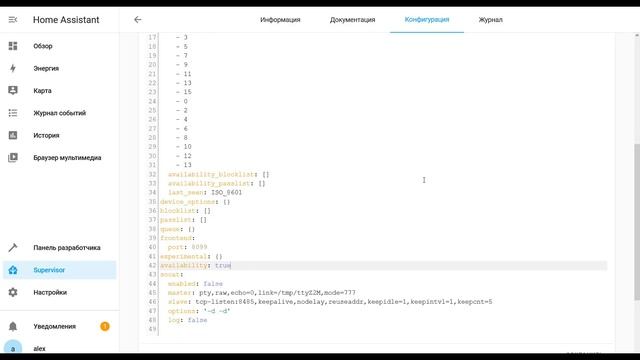
Task: Click the 'slave: tcp-listen:8485' line
Action: (x=330, y=302)
